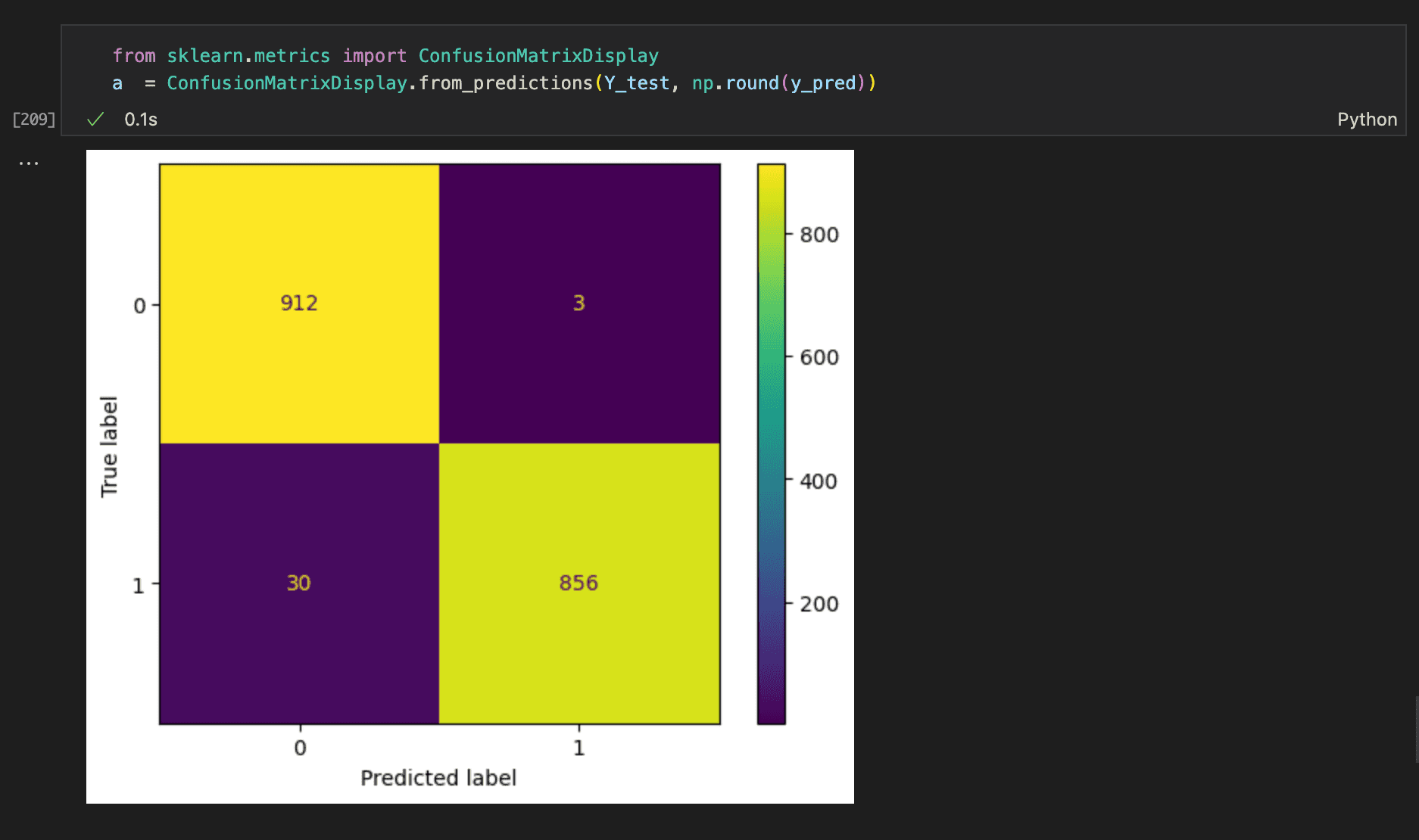Click the y-axis tick label 1
This screenshot has width=1419, height=840.
point(139,586)
